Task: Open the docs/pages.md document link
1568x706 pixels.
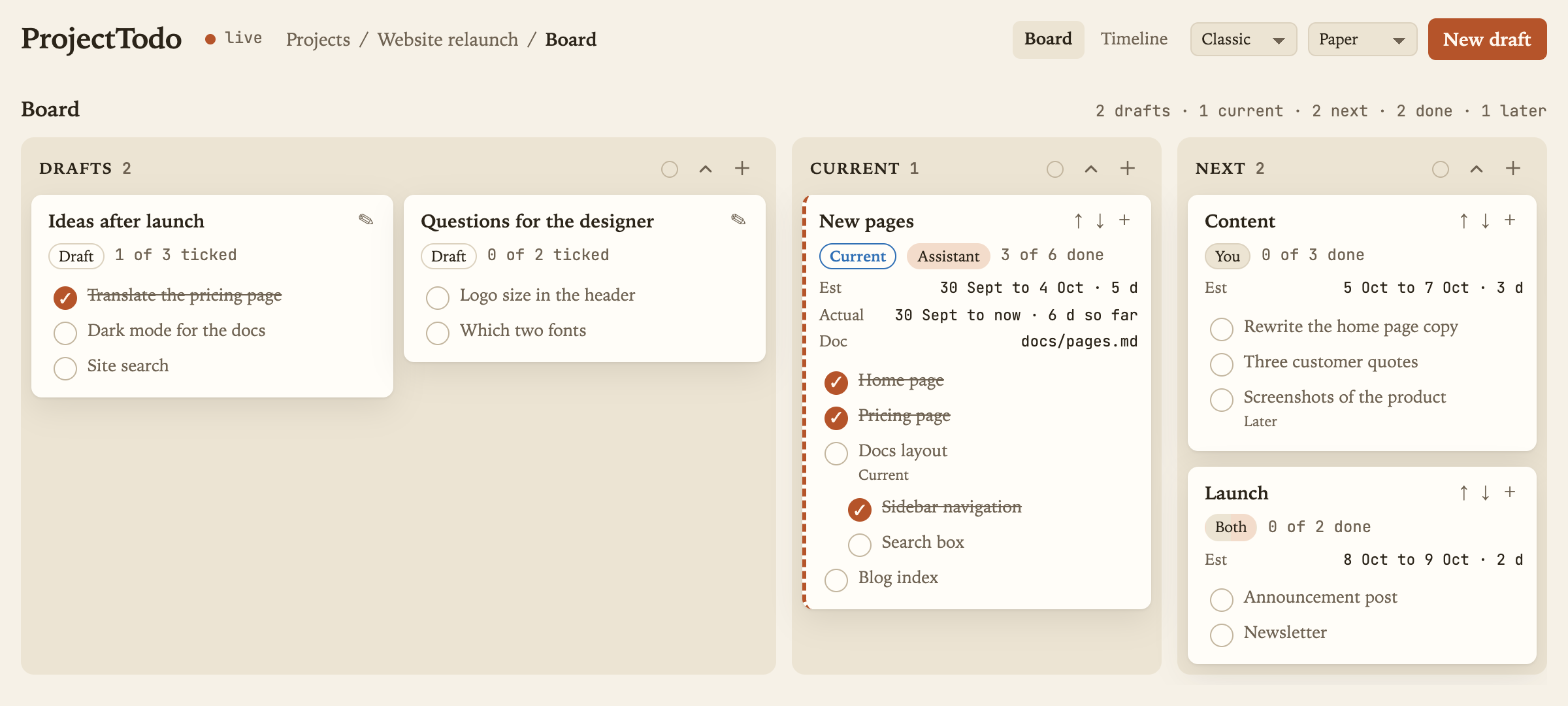Action: [x=1079, y=341]
